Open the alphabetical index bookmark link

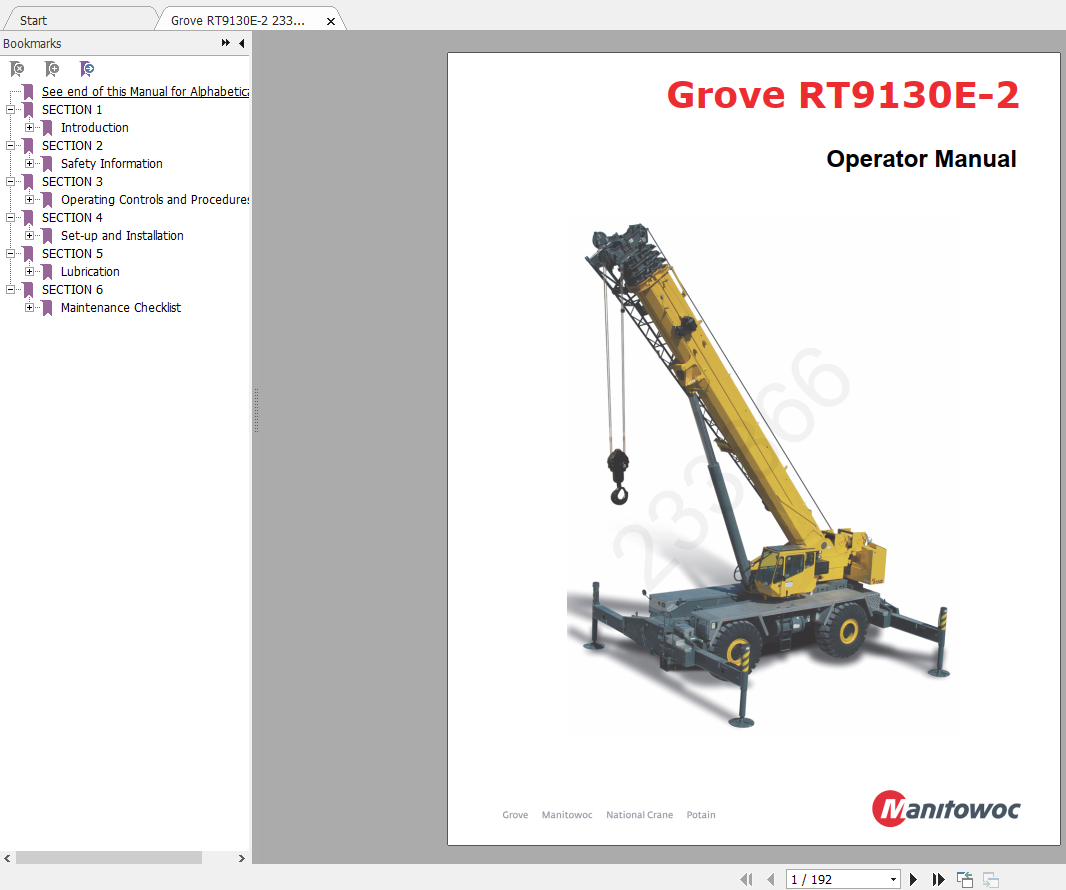(x=145, y=92)
